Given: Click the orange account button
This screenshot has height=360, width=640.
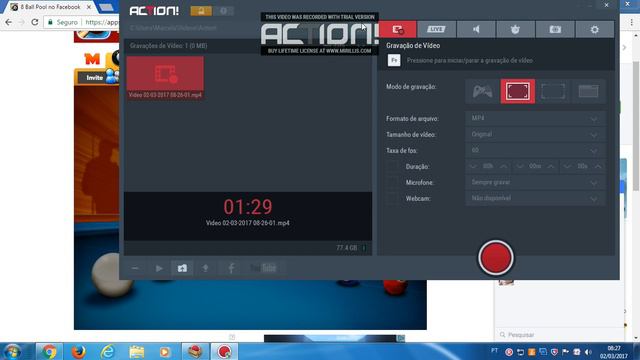Looking at the screenshot, I should (201, 11).
